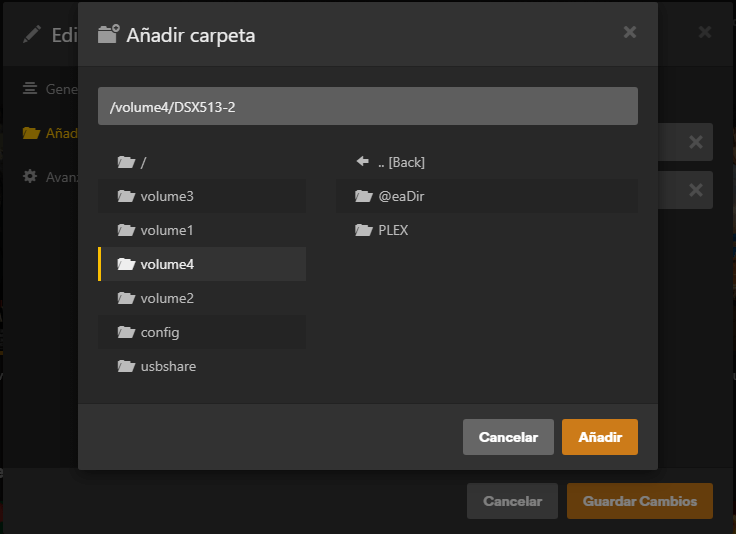Screen dimensions: 736x534
Task: Cancel the Añadir carpeta dialog
Action: (508, 437)
